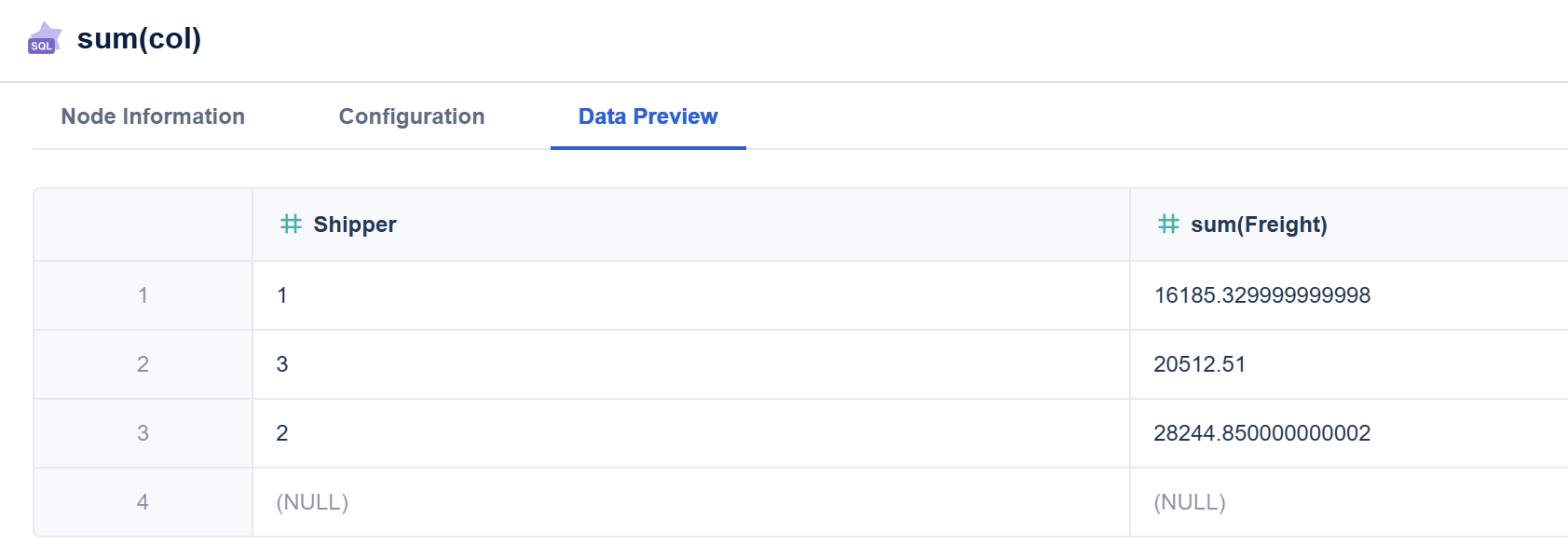Open the Node Information tab
1568x545 pixels.
pyautogui.click(x=153, y=116)
